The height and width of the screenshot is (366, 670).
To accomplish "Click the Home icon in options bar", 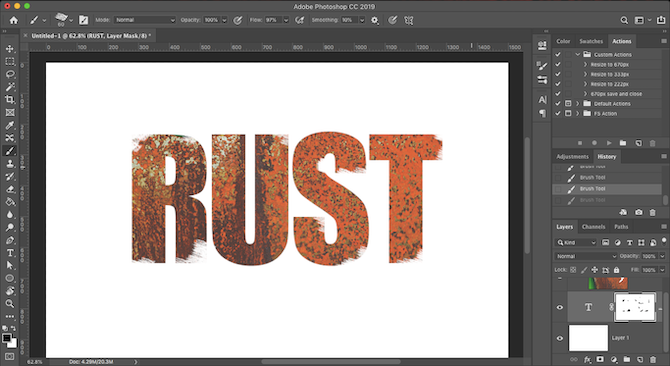I will click(14, 20).
